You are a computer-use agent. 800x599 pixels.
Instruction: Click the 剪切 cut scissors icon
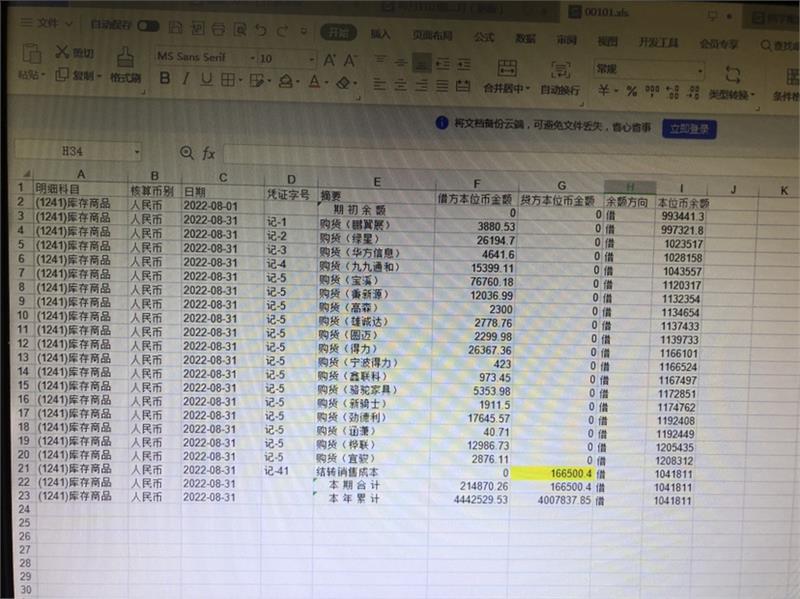[x=60, y=52]
